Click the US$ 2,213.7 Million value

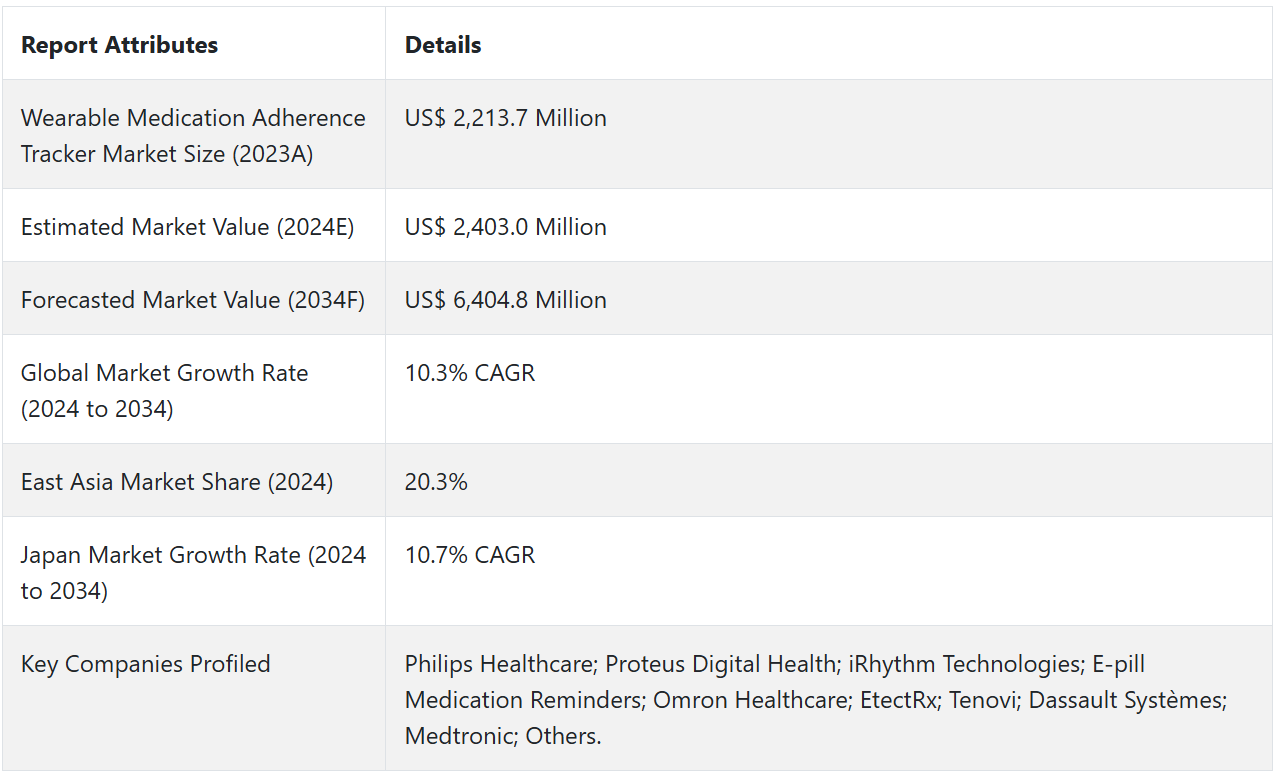coord(505,118)
